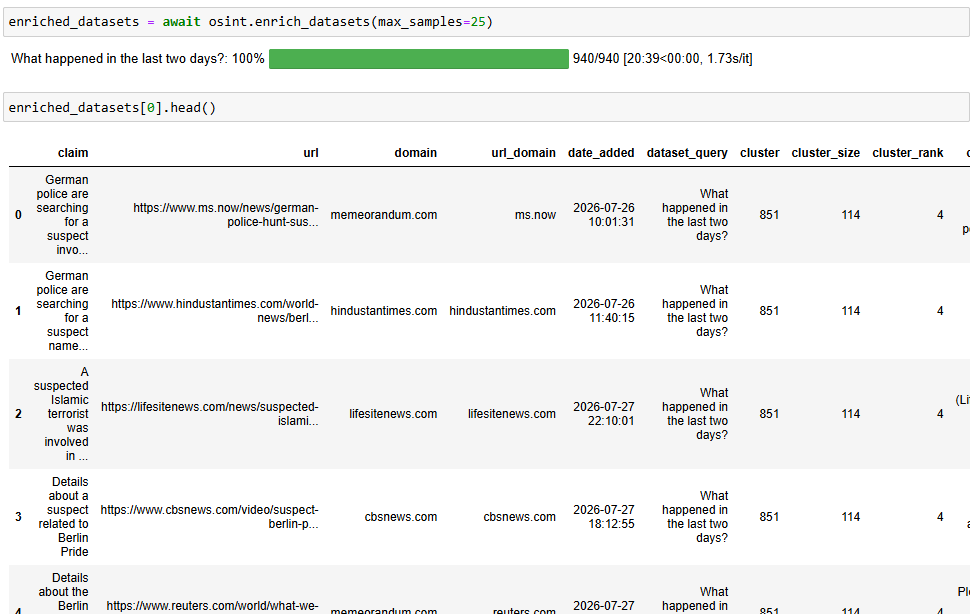Image resolution: width=973 pixels, height=614 pixels.
Task: Click the enriched_datasets[0].head() code cell
Action: tap(486, 107)
